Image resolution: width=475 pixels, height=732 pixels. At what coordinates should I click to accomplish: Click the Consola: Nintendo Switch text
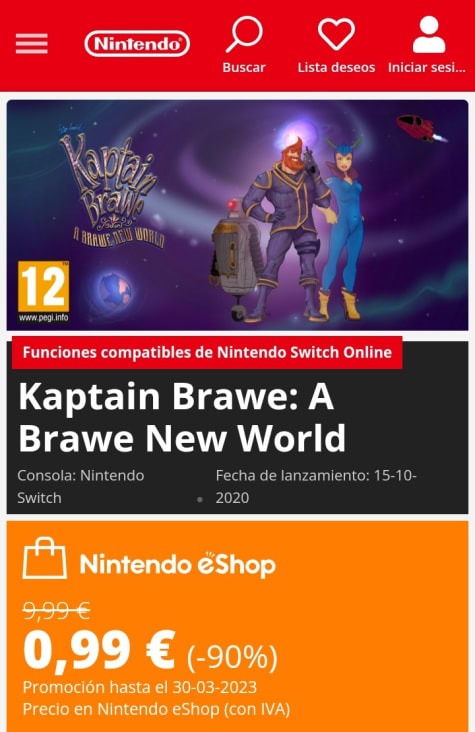coord(81,487)
